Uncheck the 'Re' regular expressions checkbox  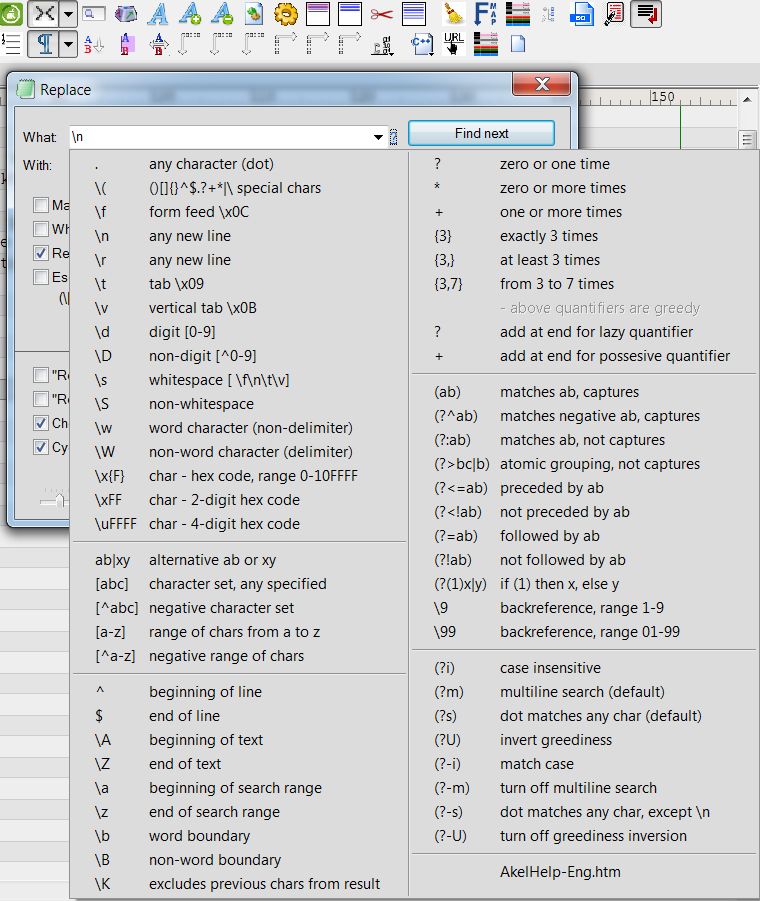point(41,253)
